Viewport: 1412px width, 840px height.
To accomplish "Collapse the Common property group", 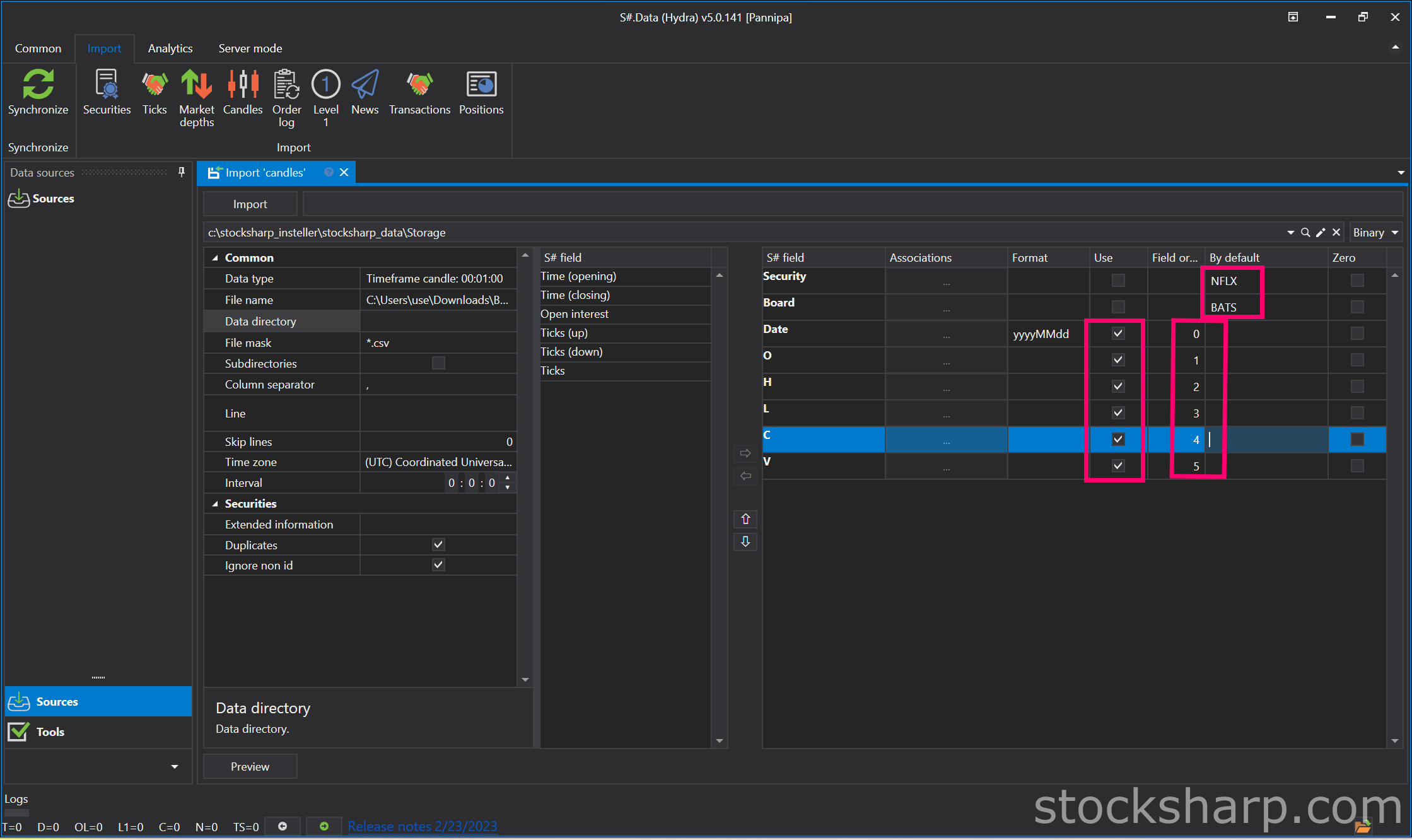I will click(x=215, y=258).
